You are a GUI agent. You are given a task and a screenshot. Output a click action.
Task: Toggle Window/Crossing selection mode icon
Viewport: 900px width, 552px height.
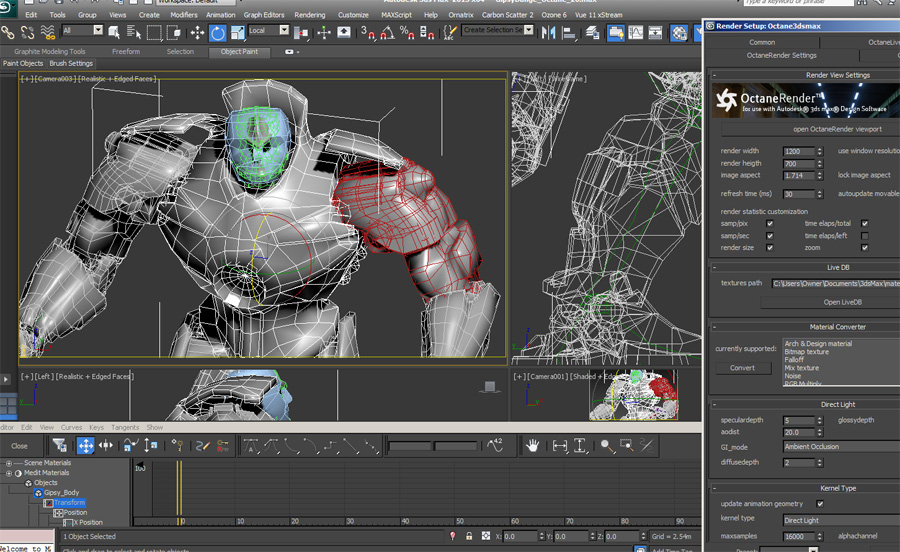pos(173,33)
